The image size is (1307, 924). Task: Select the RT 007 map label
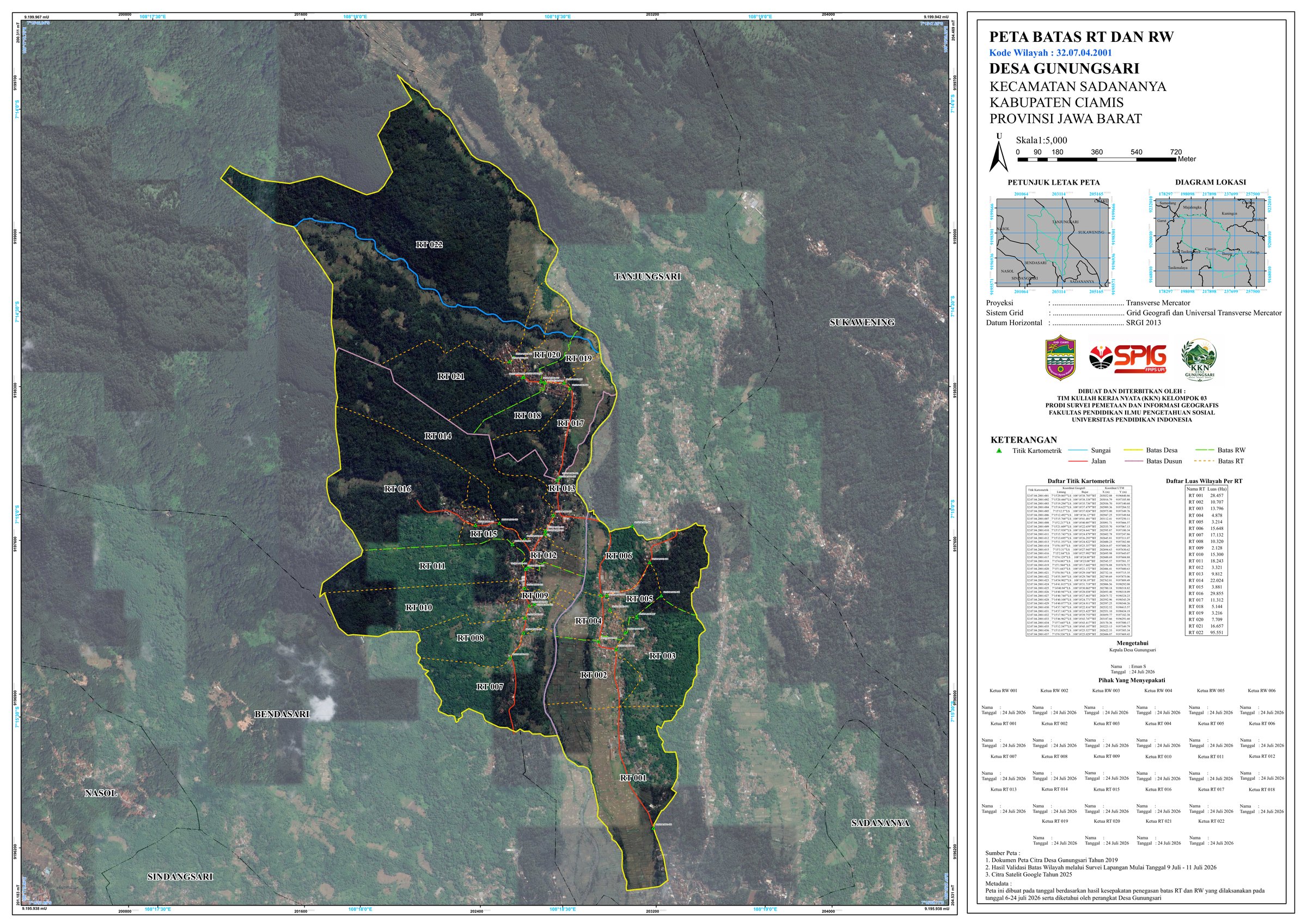tap(490, 687)
